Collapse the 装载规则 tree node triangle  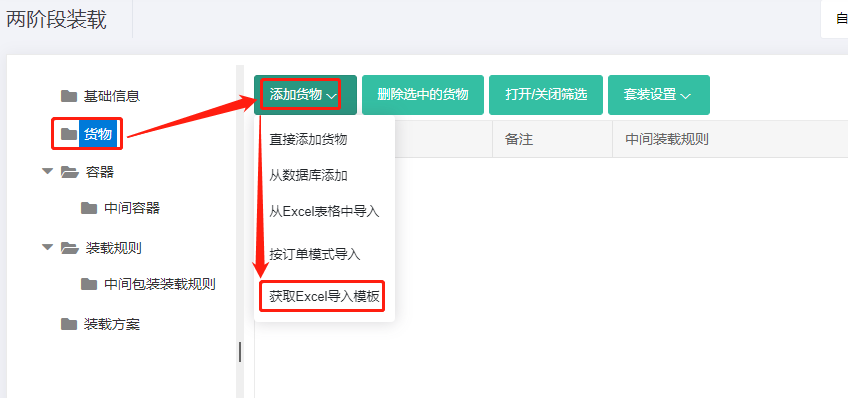pos(48,247)
